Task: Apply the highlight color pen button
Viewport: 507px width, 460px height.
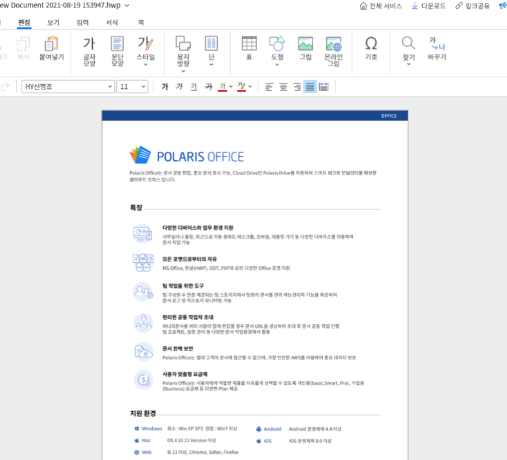Action: tap(241, 87)
